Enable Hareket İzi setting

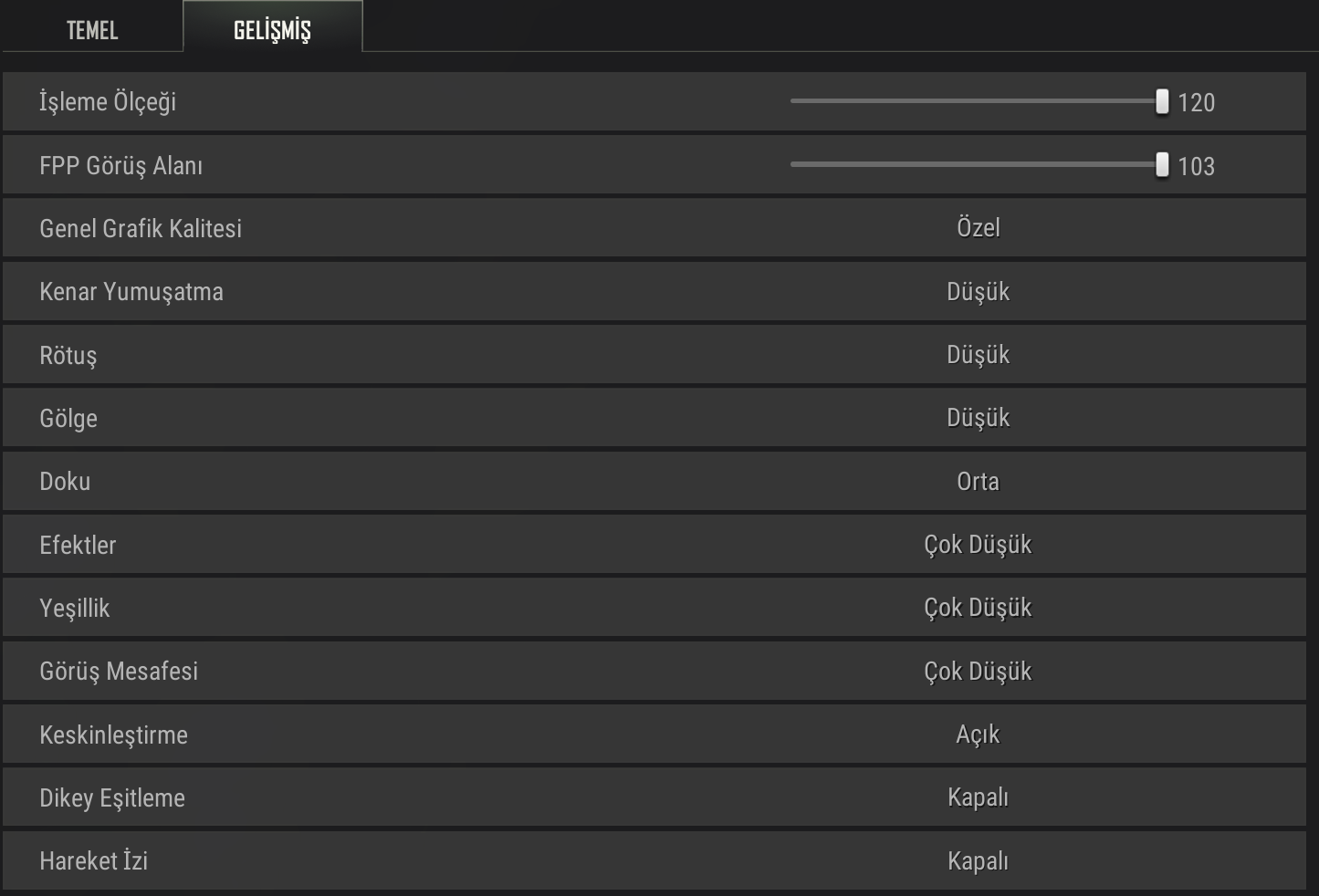coord(978,861)
